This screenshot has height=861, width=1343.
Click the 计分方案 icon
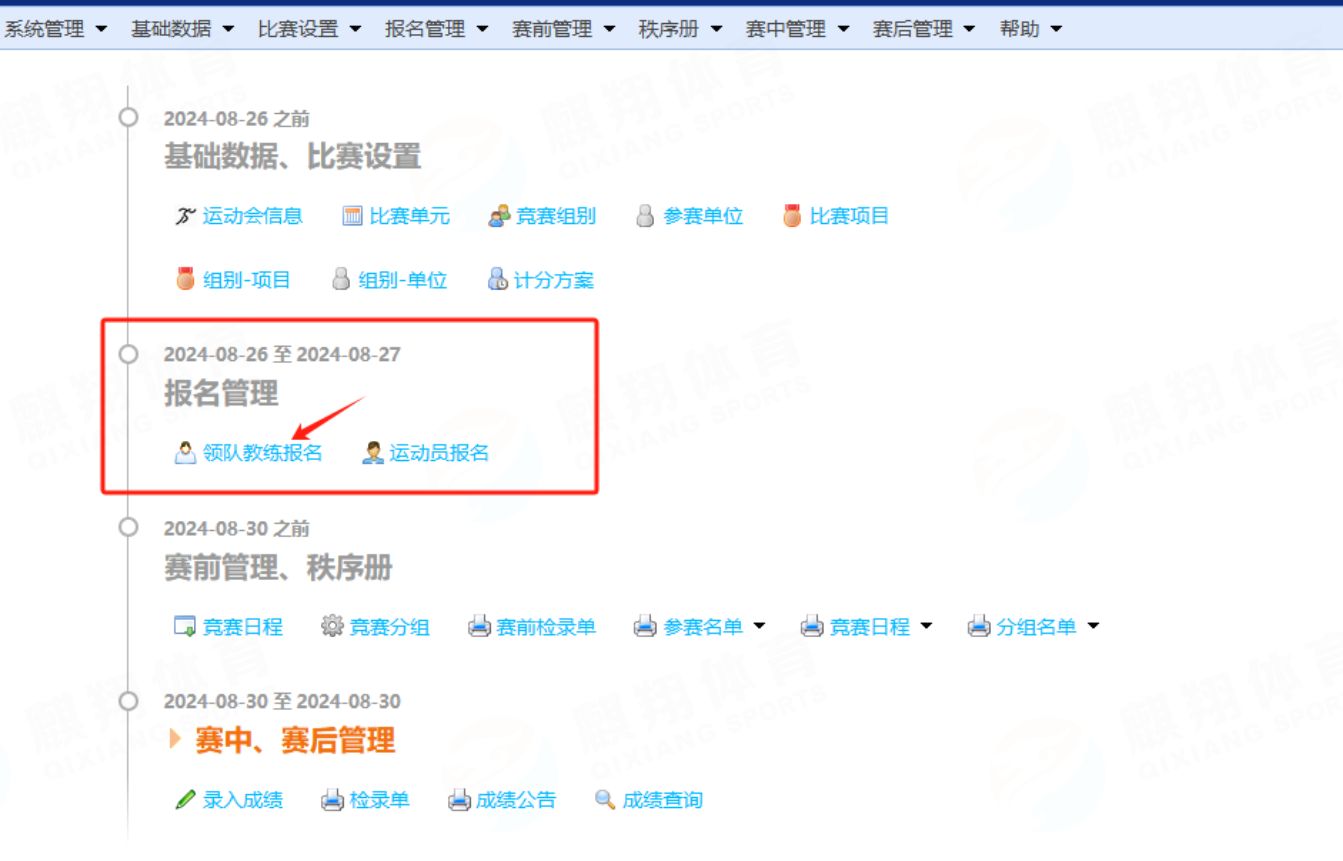tap(497, 280)
